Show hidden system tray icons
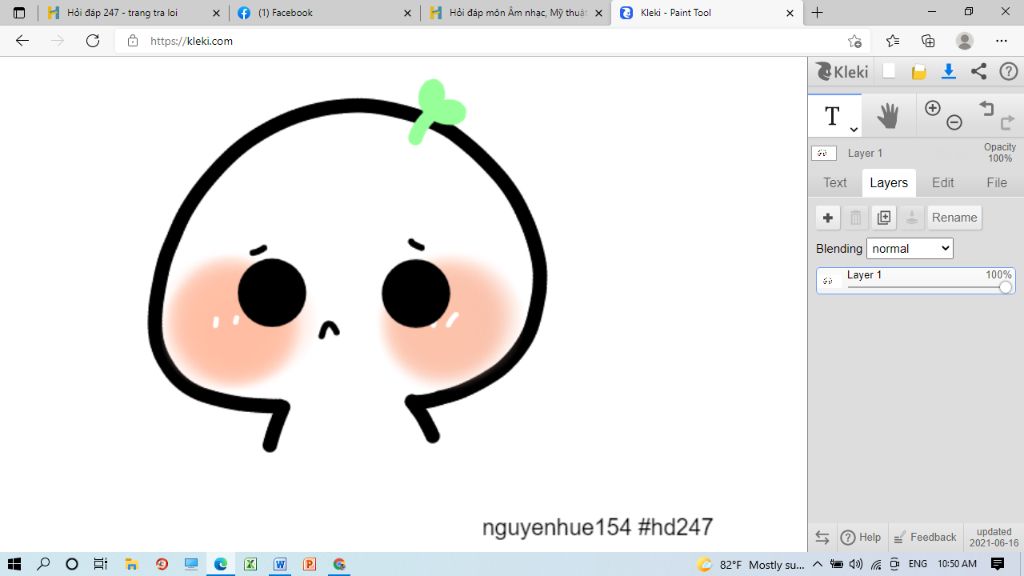 (x=817, y=564)
